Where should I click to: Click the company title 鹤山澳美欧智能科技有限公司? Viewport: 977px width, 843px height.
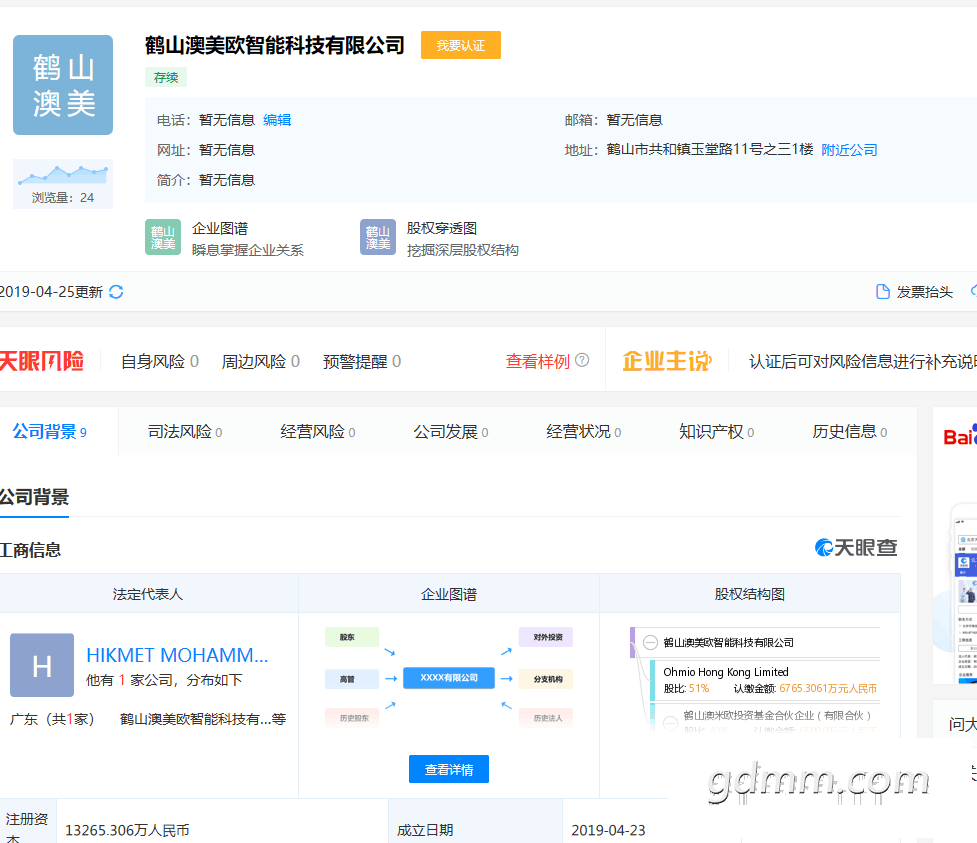[275, 45]
